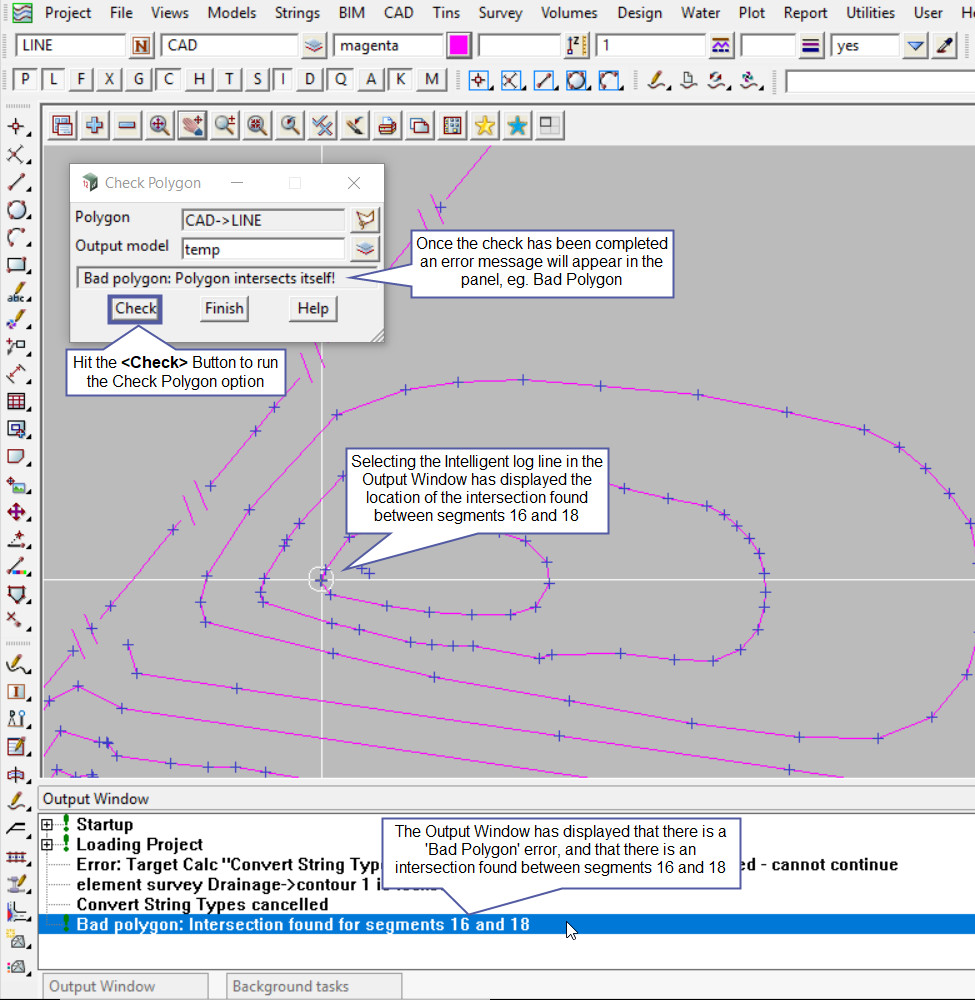Open model list icon beside Output model field
Viewport: 975px width, 1000px height.
coord(364,249)
